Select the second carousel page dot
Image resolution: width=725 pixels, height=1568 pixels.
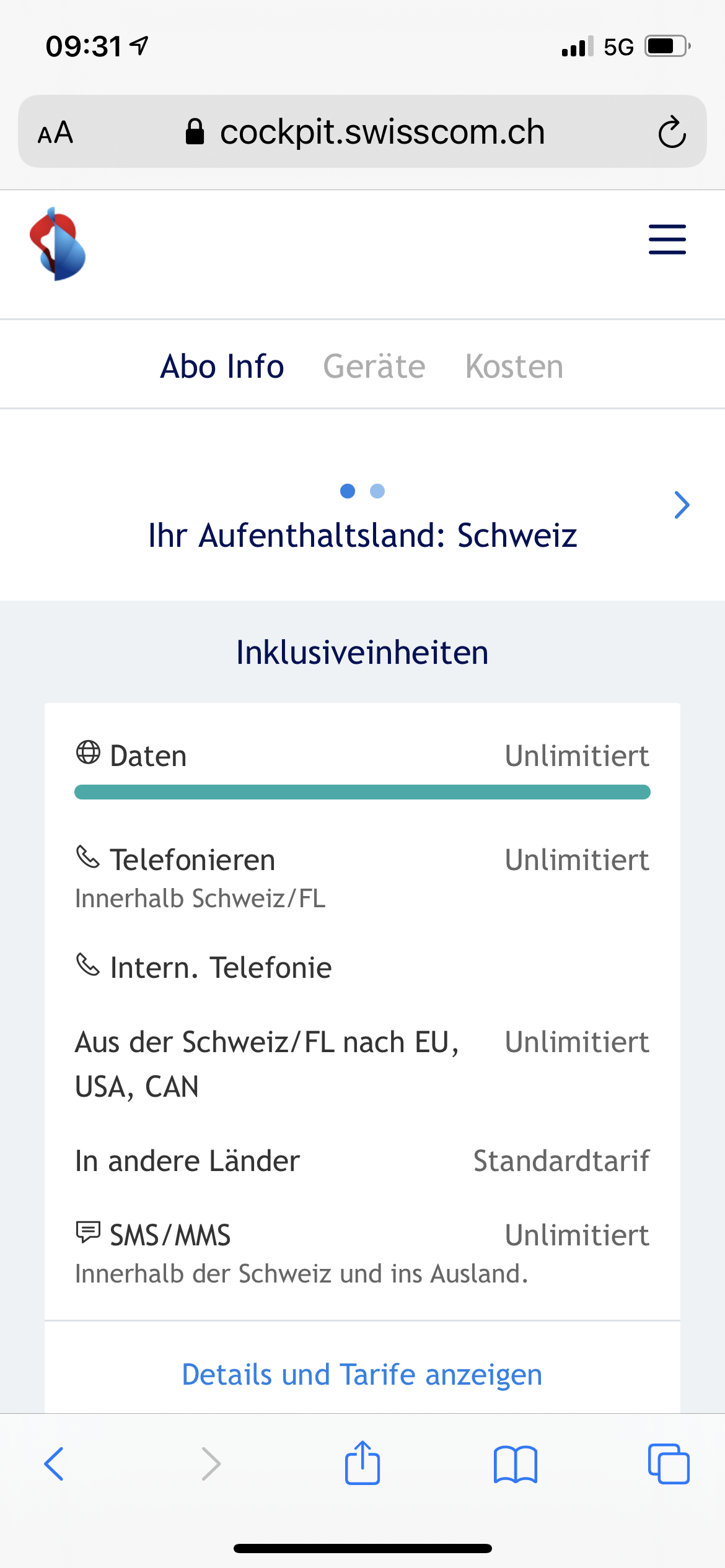click(x=378, y=490)
